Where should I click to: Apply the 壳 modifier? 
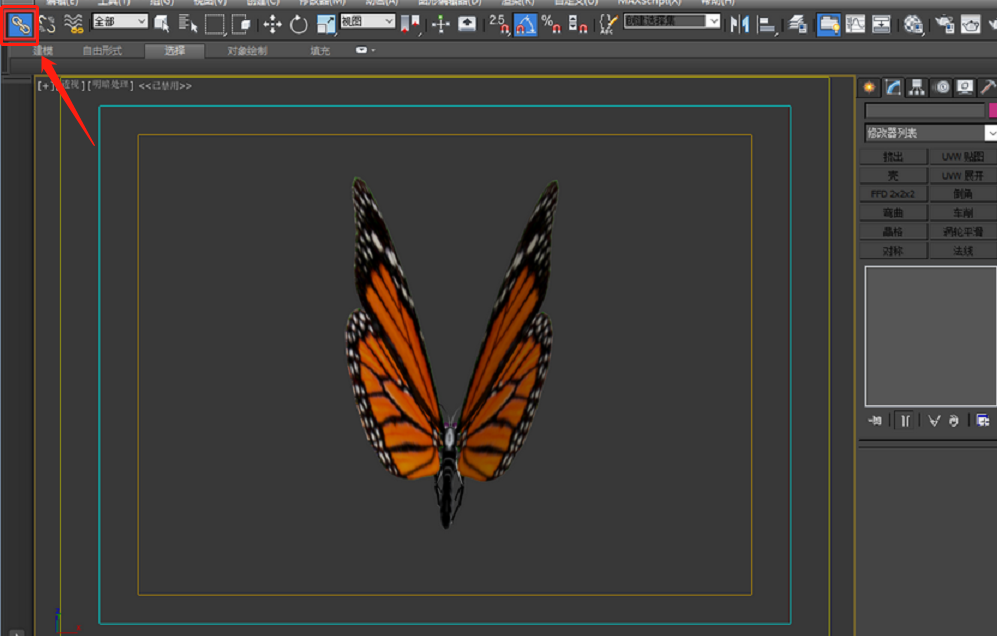[893, 175]
